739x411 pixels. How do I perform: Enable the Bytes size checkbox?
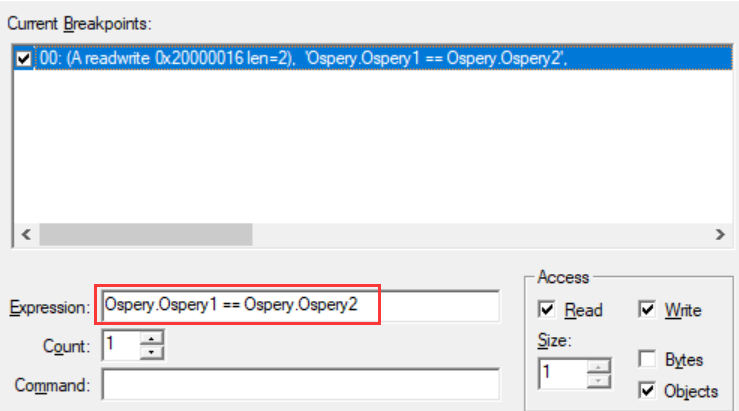coord(647,359)
